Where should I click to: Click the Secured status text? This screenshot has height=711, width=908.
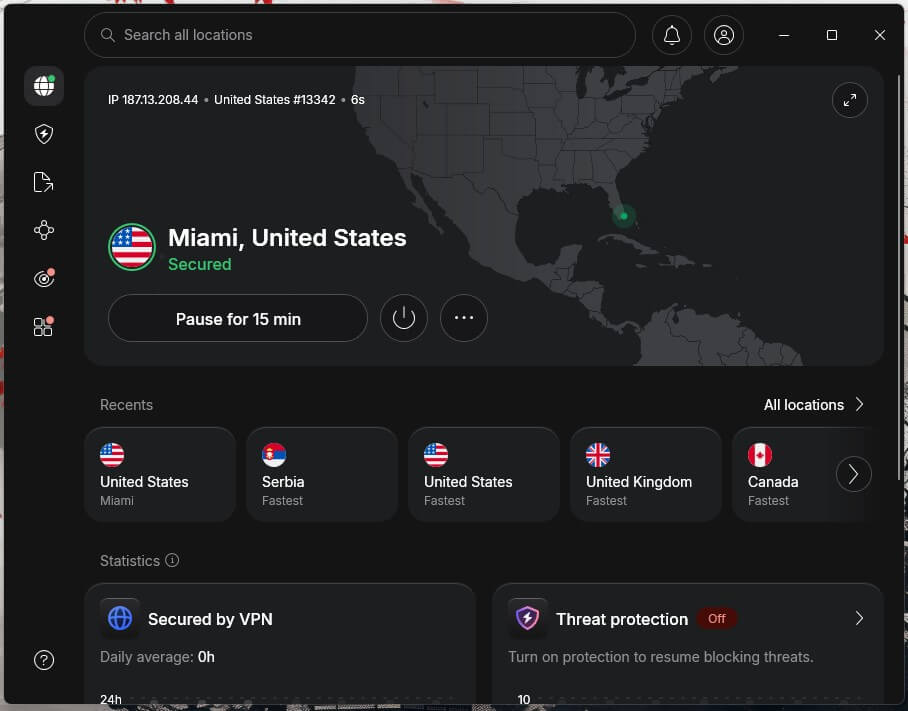200,264
